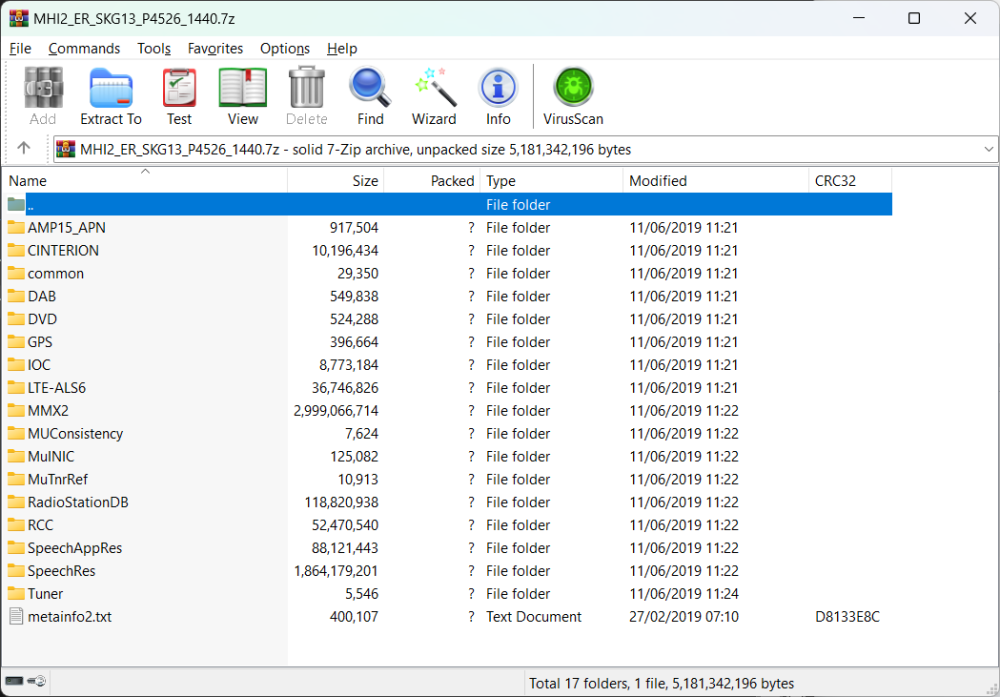
Task: Expand the archive path dropdown arrow
Action: 989,149
